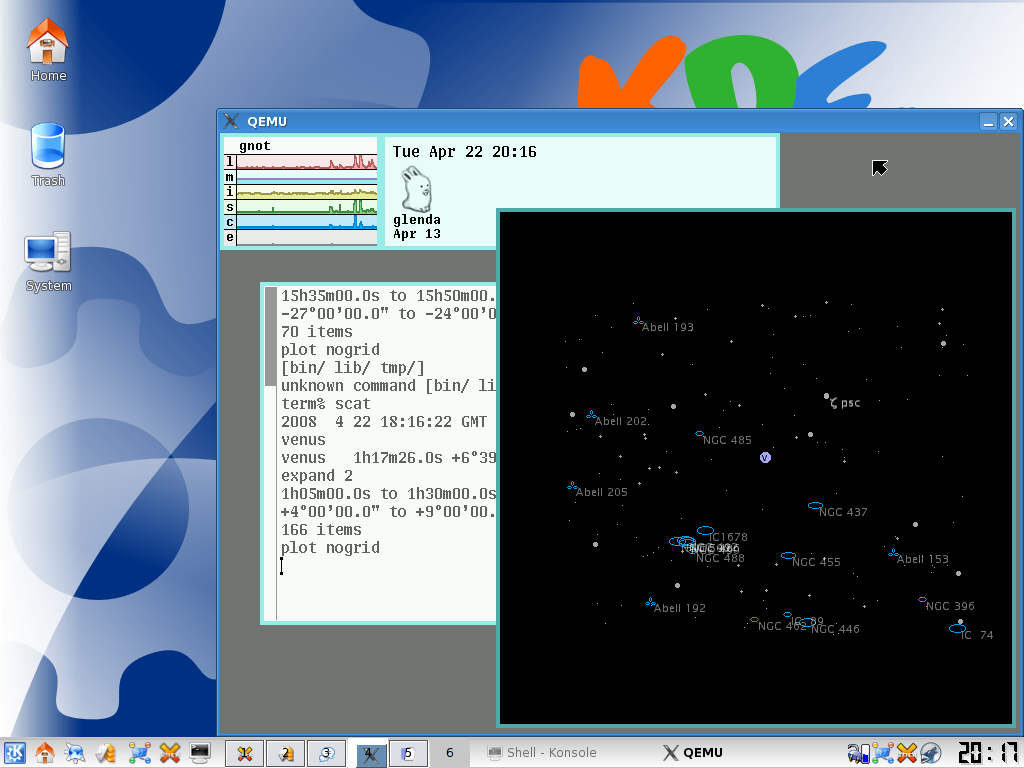Click the 20:17 panel clock

coord(988,753)
